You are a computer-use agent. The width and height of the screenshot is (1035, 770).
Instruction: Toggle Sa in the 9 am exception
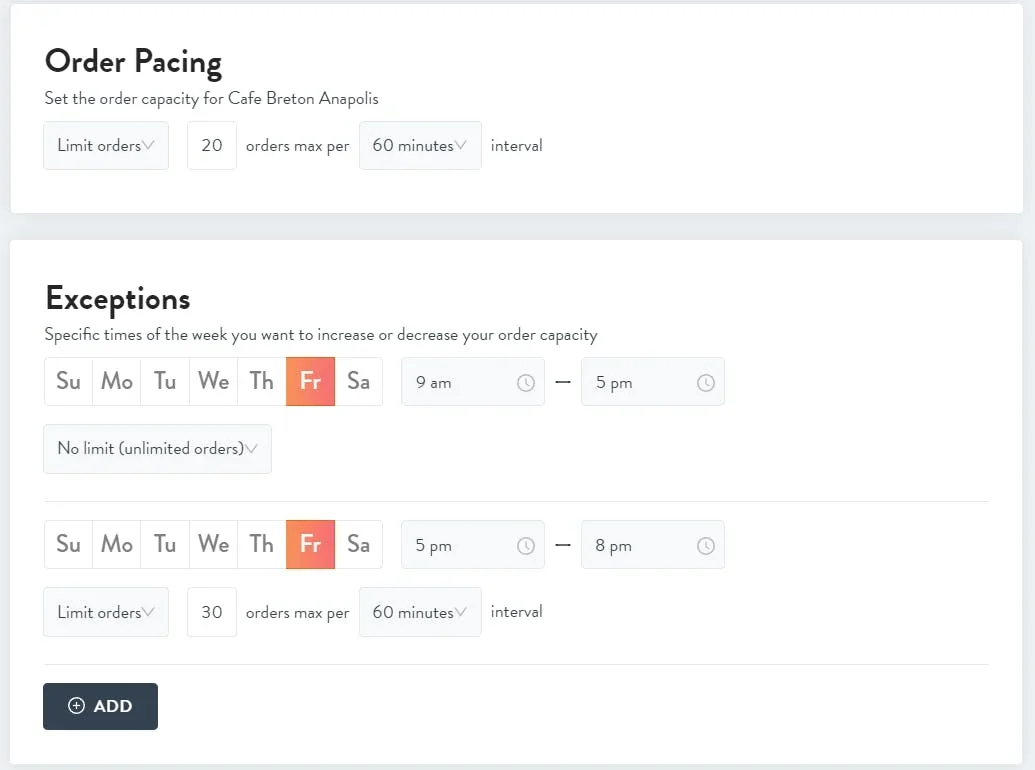[x=358, y=381]
